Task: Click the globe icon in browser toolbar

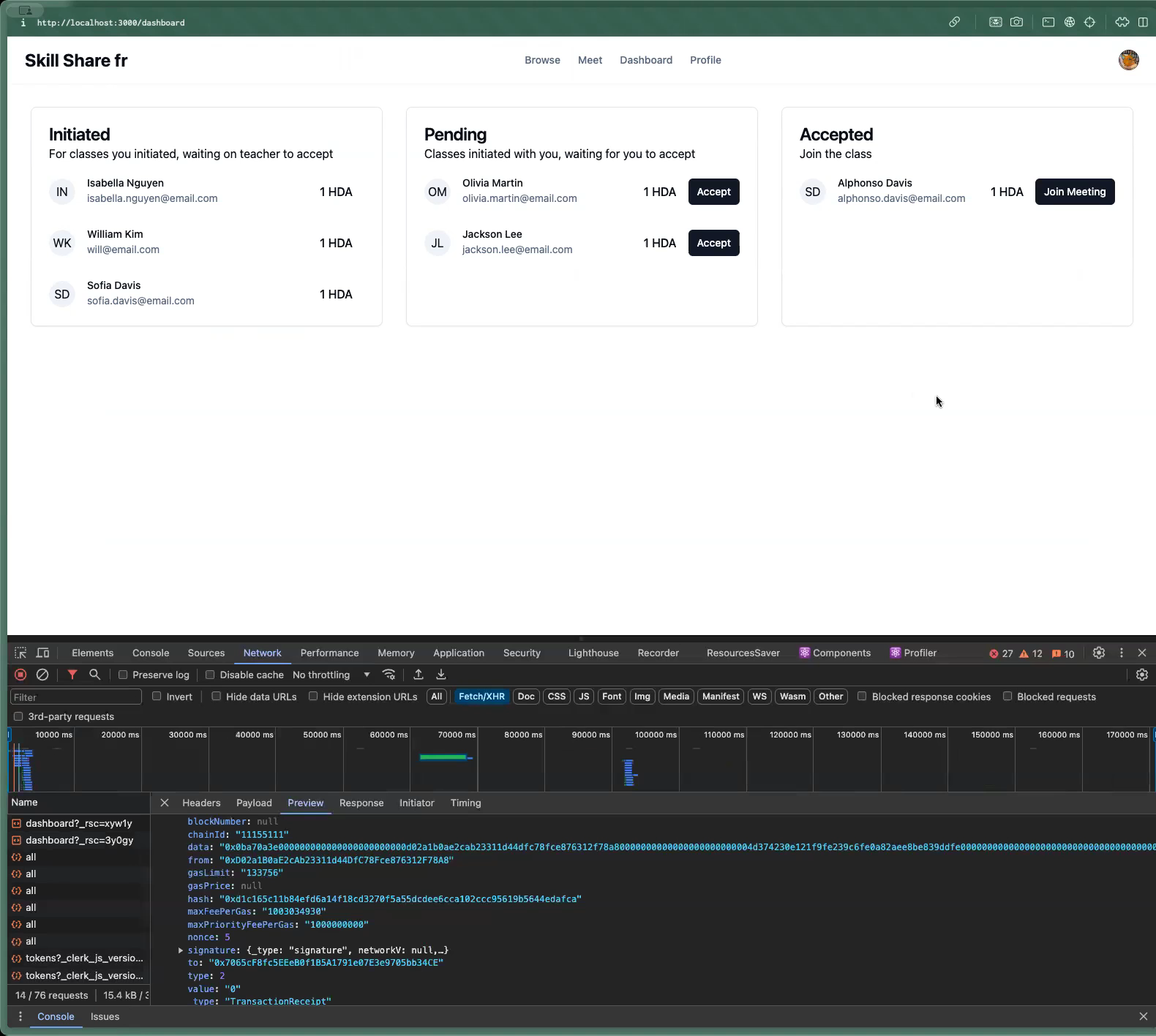Action: pos(1070,22)
